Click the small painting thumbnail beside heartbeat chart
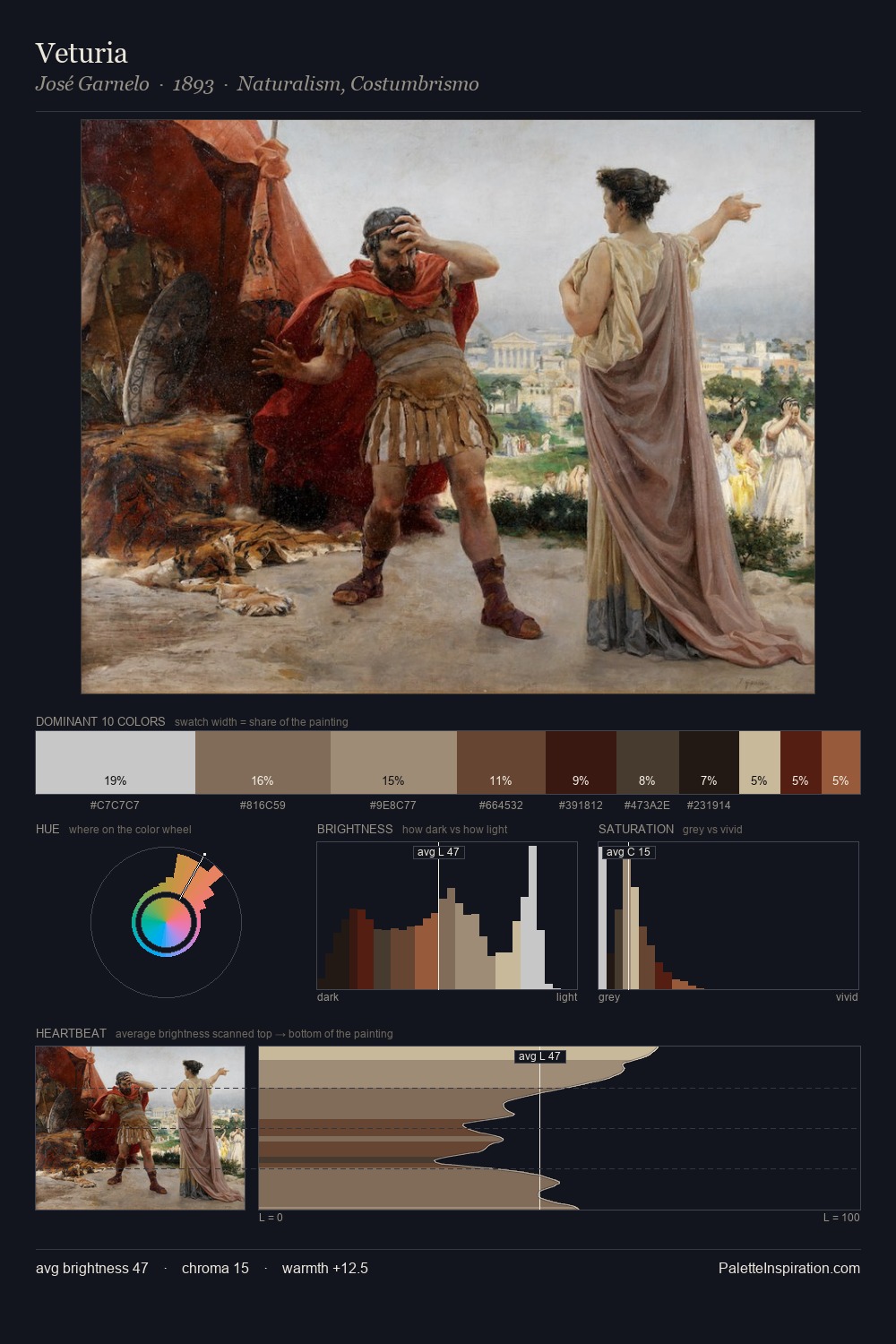The image size is (896, 1344). (140, 1128)
